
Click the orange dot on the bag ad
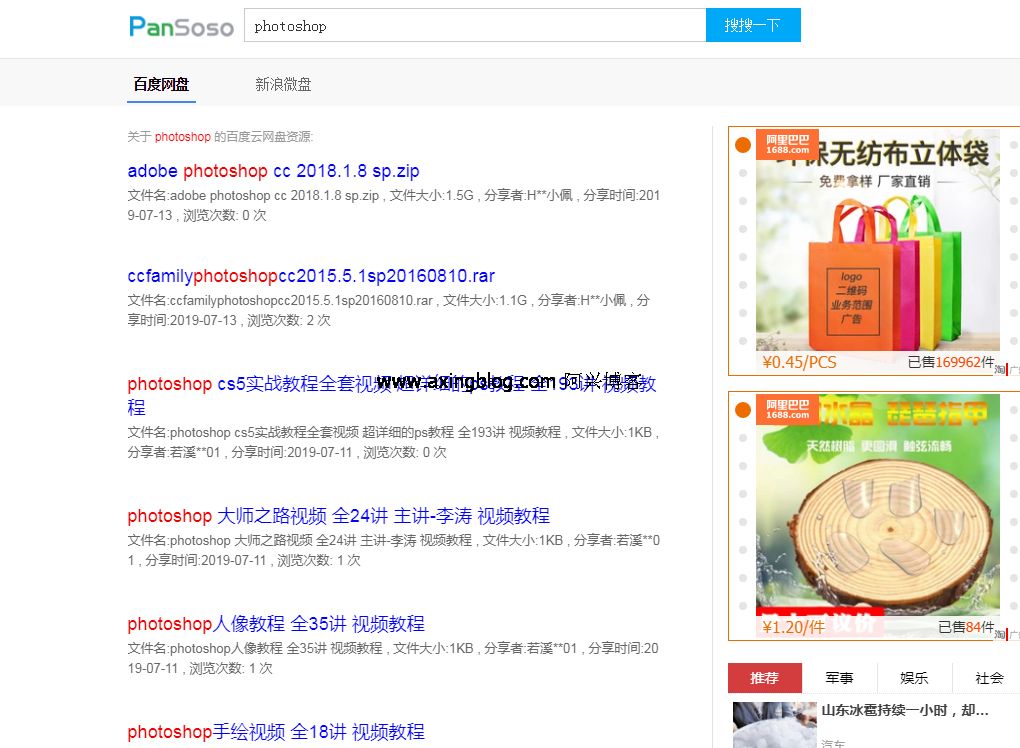(743, 145)
